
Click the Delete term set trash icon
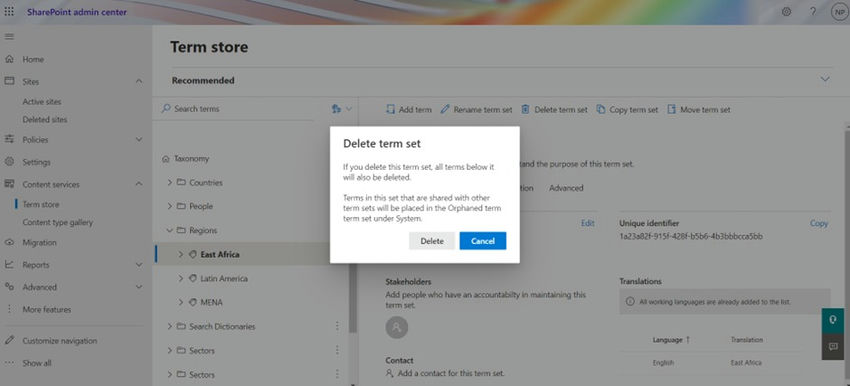[x=525, y=109]
